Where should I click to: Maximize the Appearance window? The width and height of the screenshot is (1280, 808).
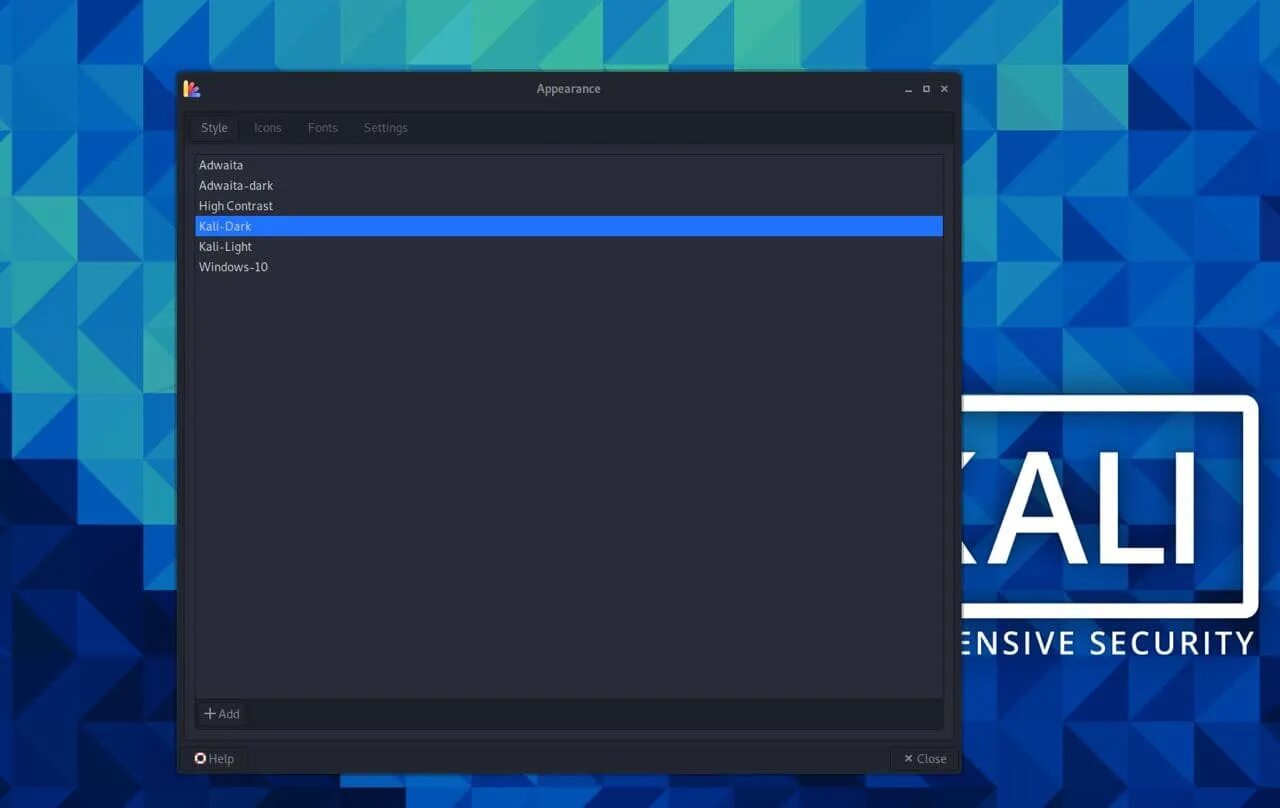(x=927, y=89)
